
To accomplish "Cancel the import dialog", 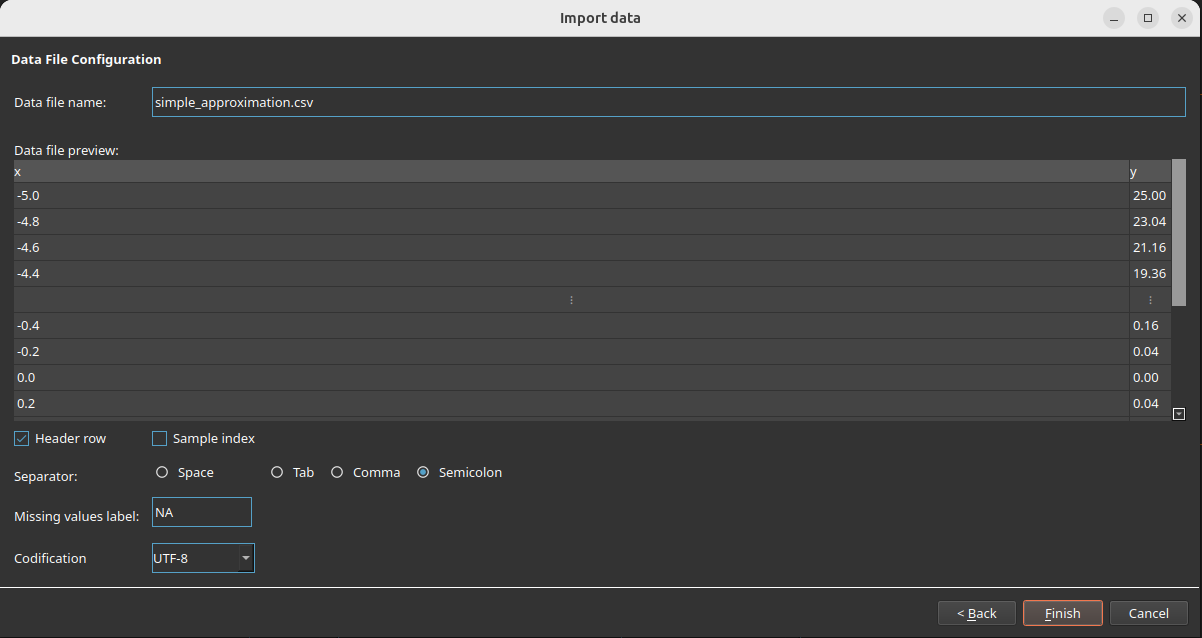I will click(1148, 613).
